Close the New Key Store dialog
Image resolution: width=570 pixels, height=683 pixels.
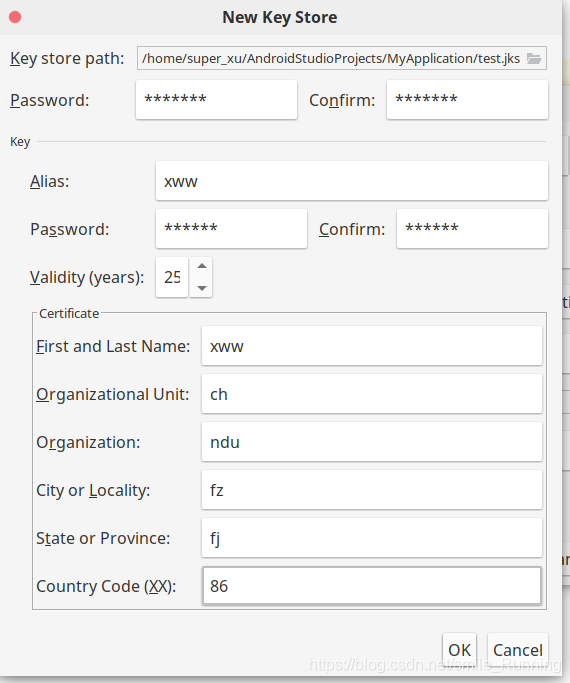[15, 17]
